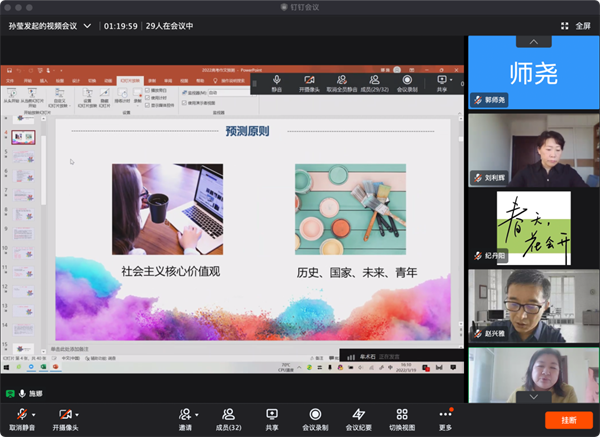Select the 郭师尧 participant tile
The height and width of the screenshot is (437, 600).
point(533,72)
